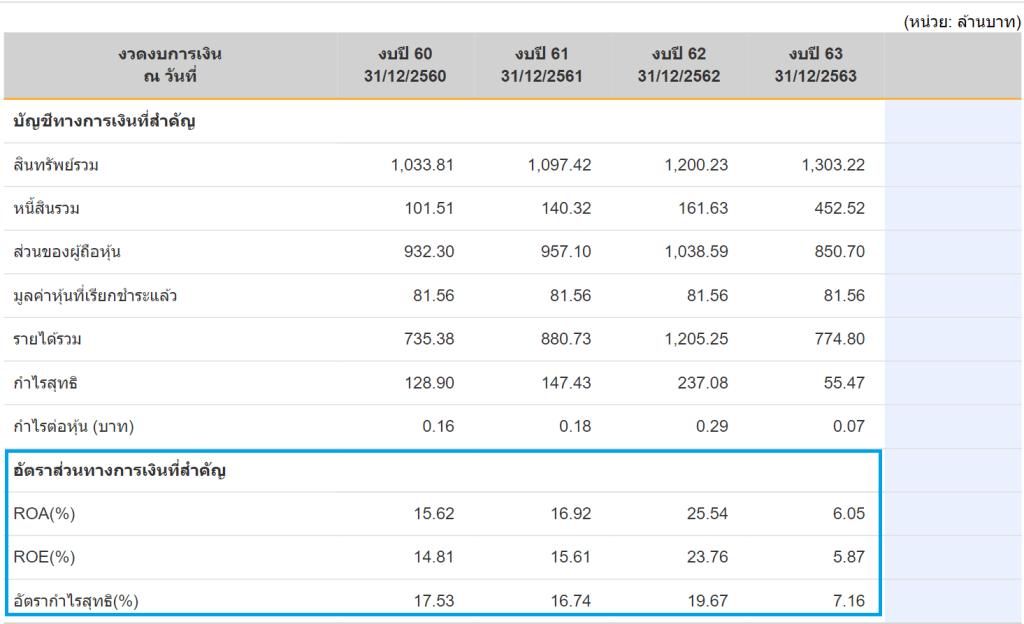Select the ส่วนของผู้ถือหุ้น row label
The image size is (1024, 624).
68,252
